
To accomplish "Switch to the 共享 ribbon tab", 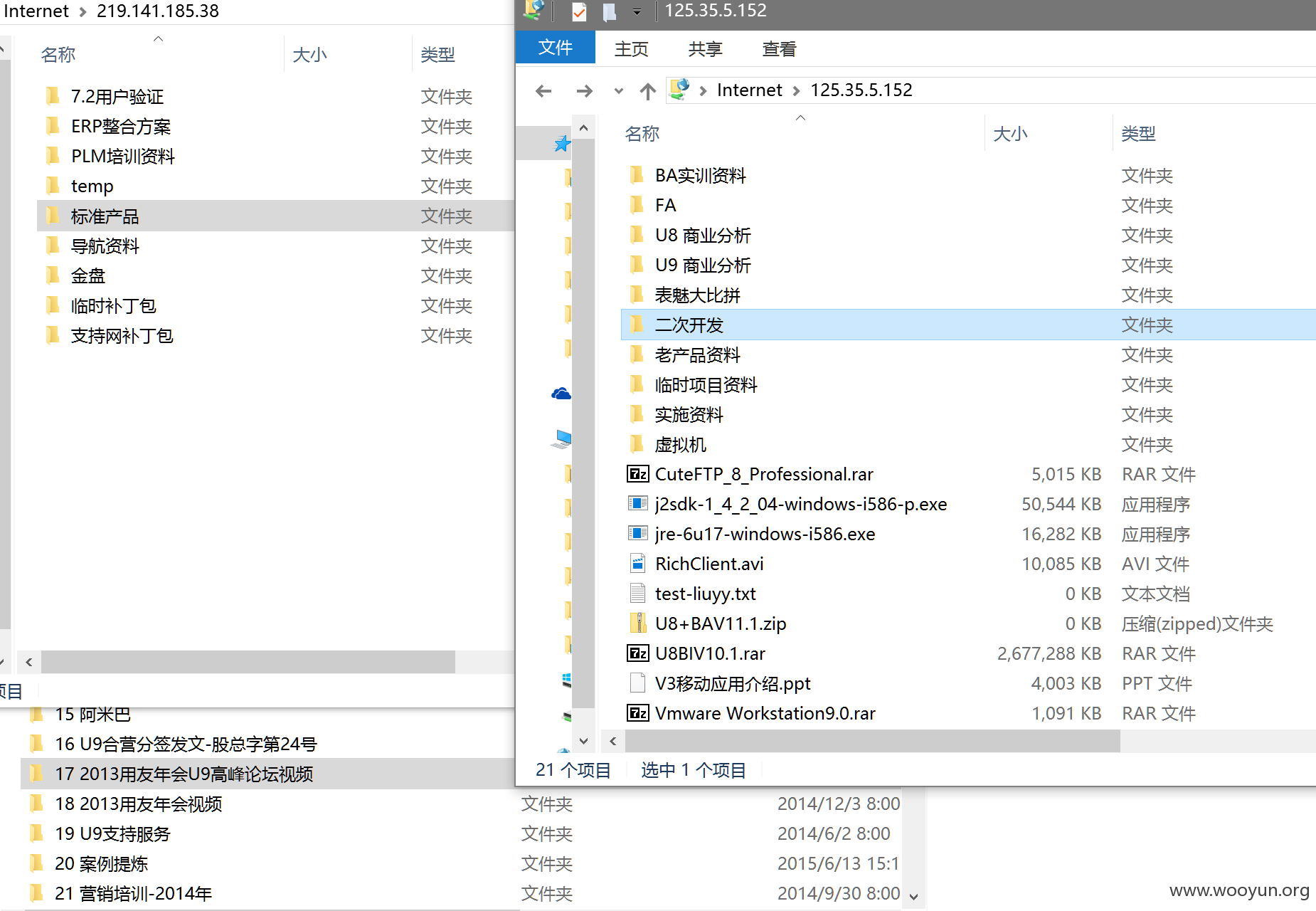I will pyautogui.click(x=705, y=49).
